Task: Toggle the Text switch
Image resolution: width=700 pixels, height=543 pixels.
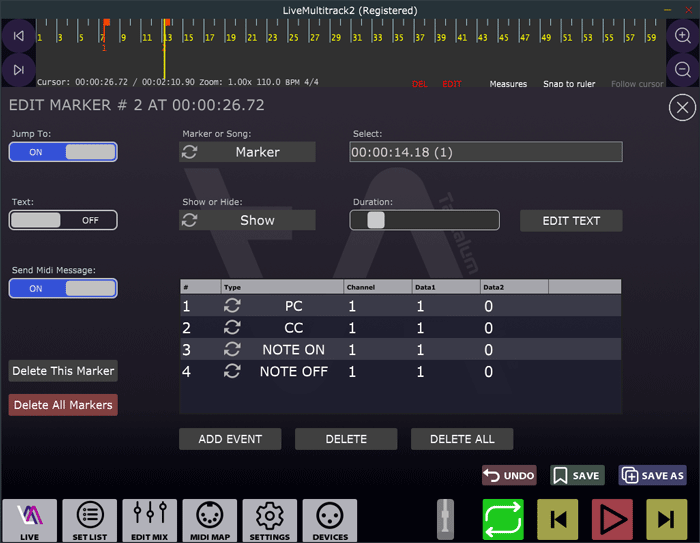Action: 63,220
